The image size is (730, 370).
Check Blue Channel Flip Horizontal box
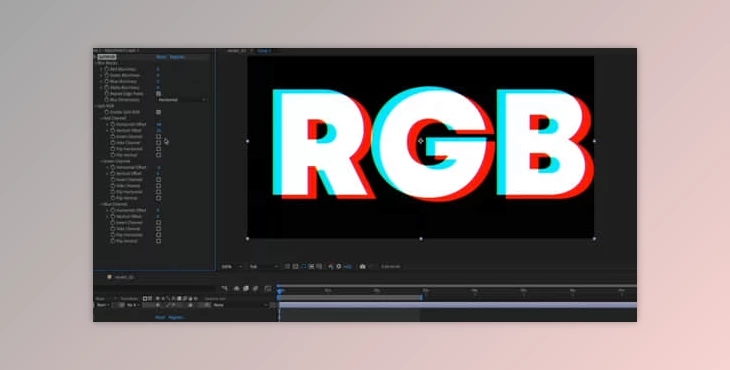158,235
